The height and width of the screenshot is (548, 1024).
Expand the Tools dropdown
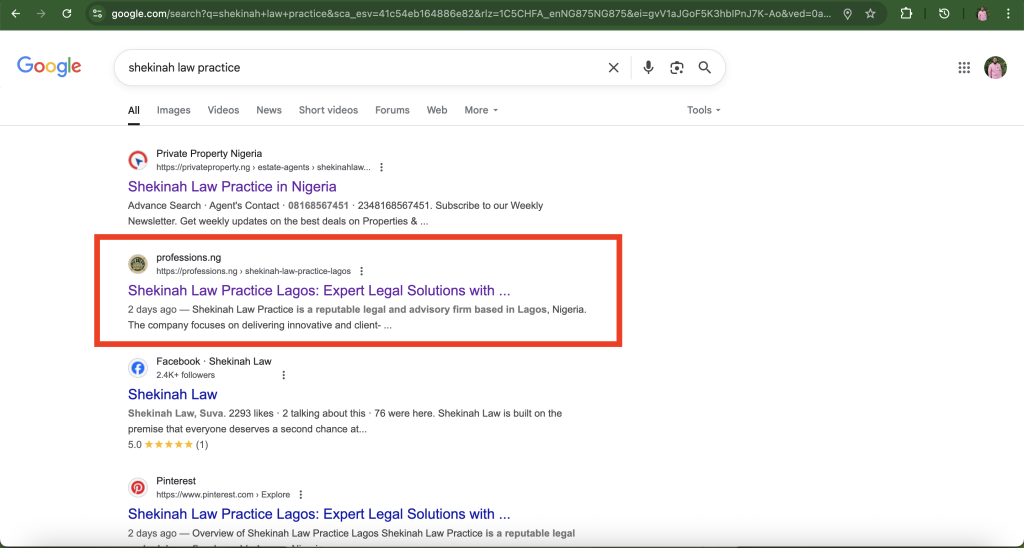703,110
